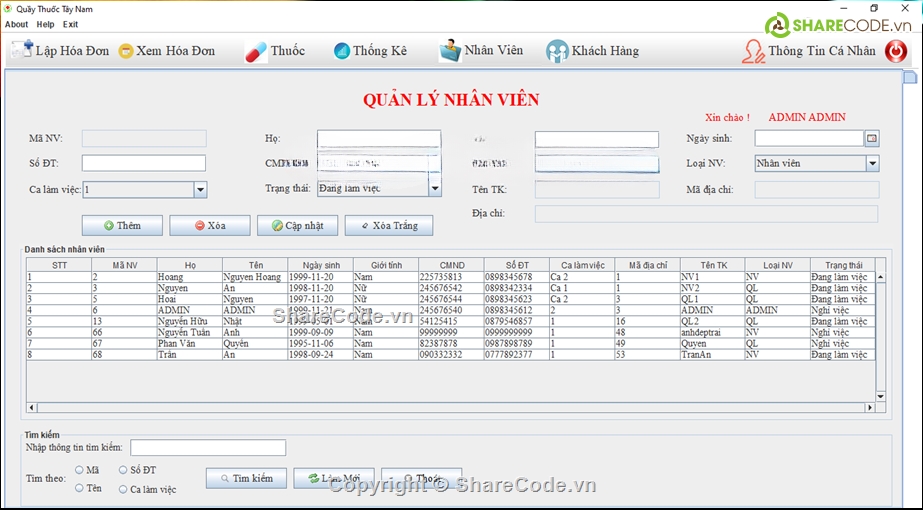Click the Ngày sinh column header
The image size is (923, 510).
pos(320,265)
